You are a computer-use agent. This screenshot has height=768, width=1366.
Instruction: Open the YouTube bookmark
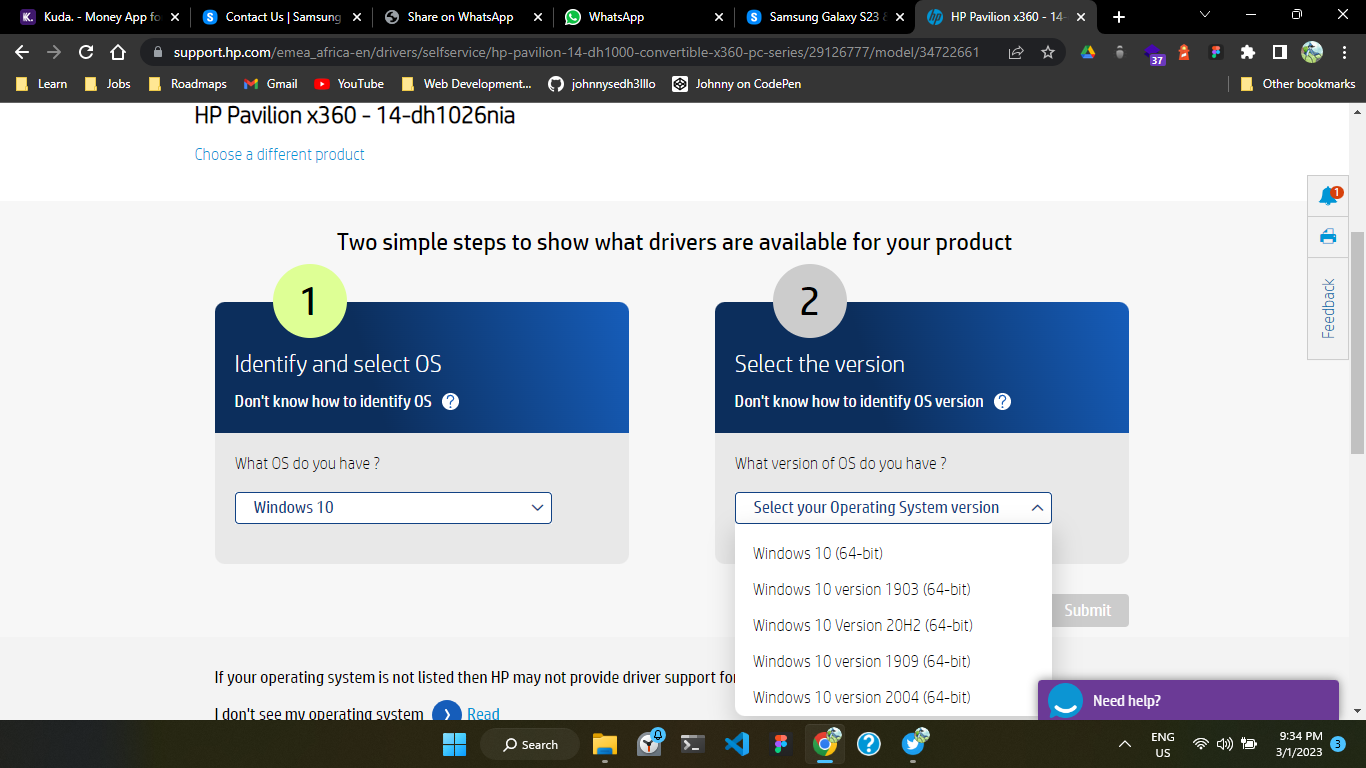tap(349, 84)
